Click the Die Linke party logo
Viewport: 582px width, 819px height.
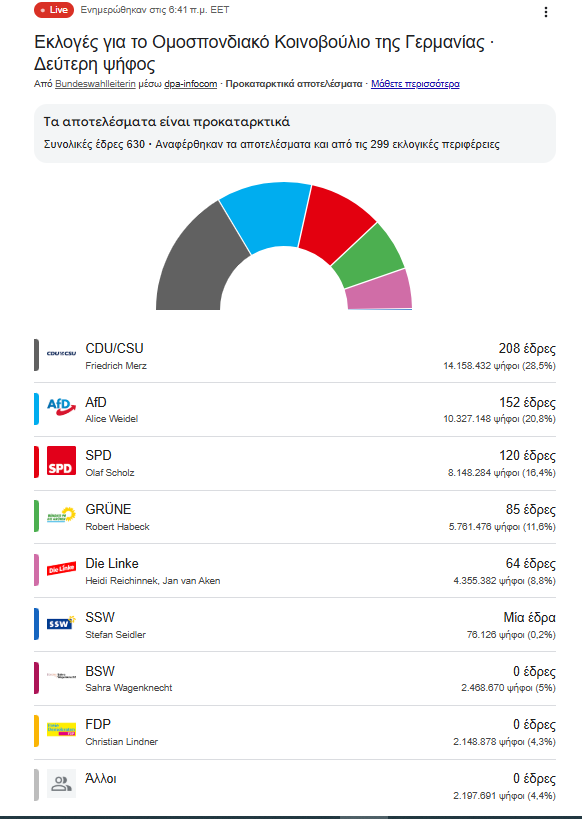(x=61, y=569)
